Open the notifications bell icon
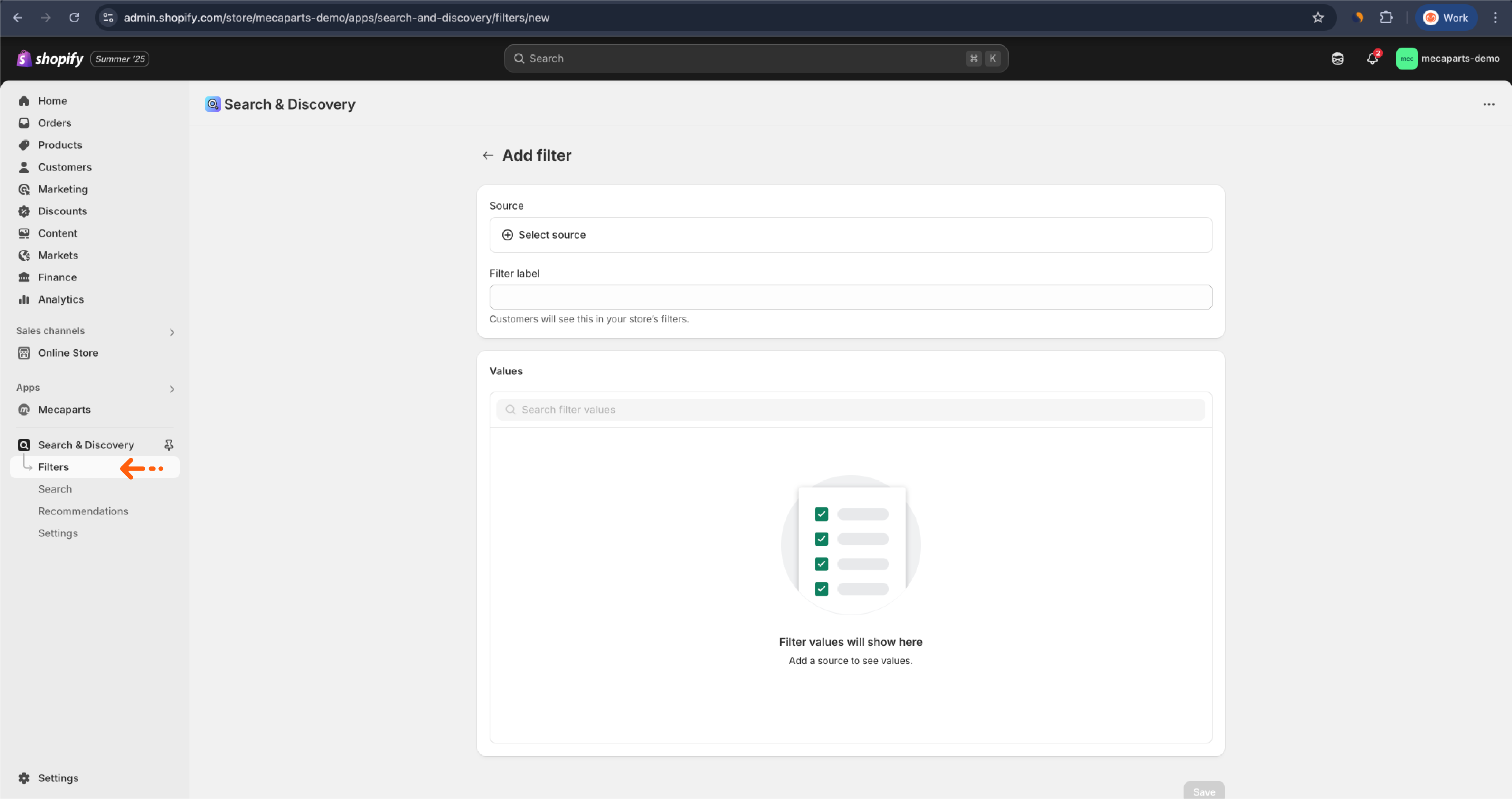 [x=1372, y=58]
